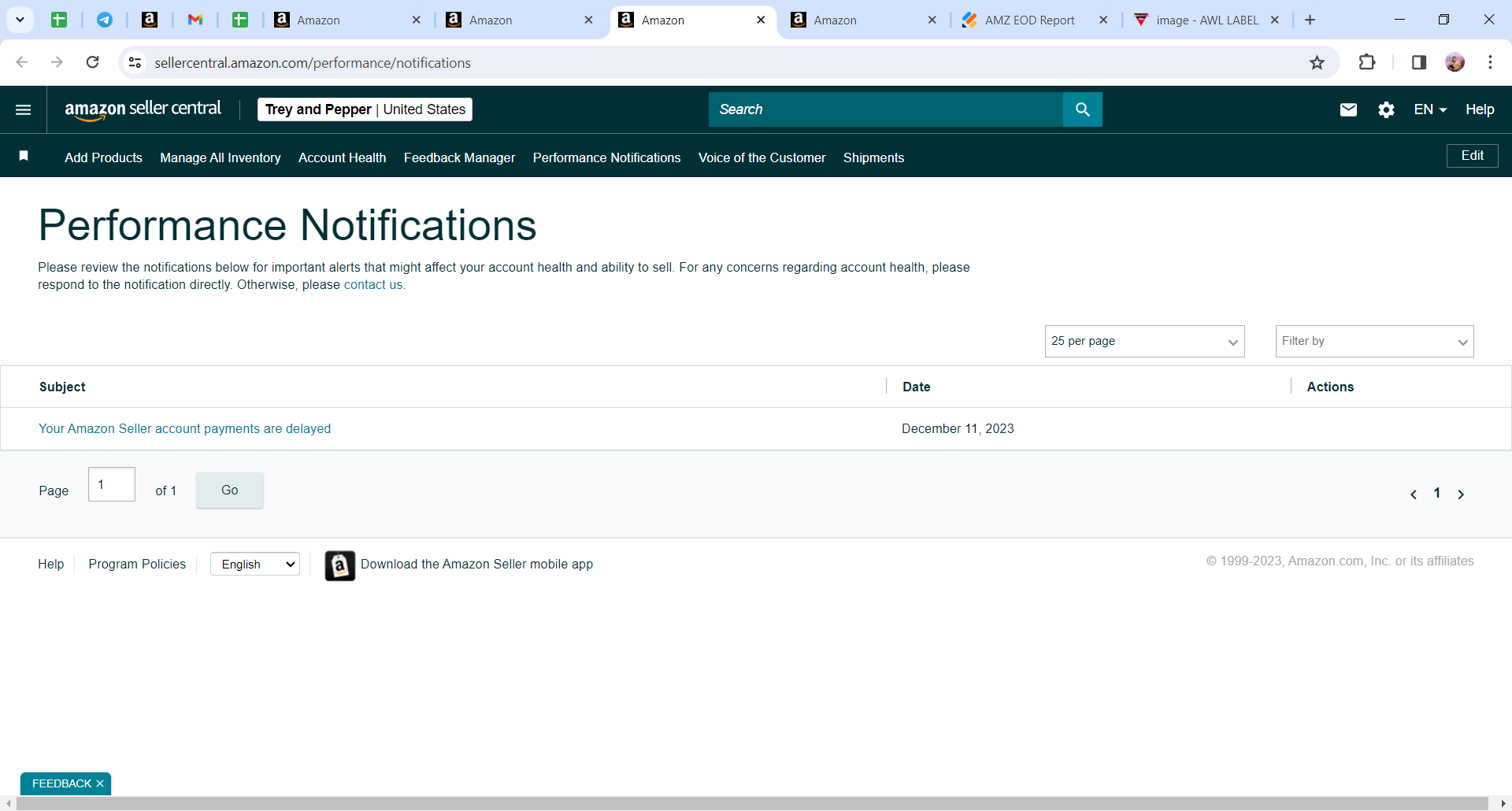The image size is (1512, 811).
Task: Click the Amazon Seller Central logo
Action: click(143, 109)
